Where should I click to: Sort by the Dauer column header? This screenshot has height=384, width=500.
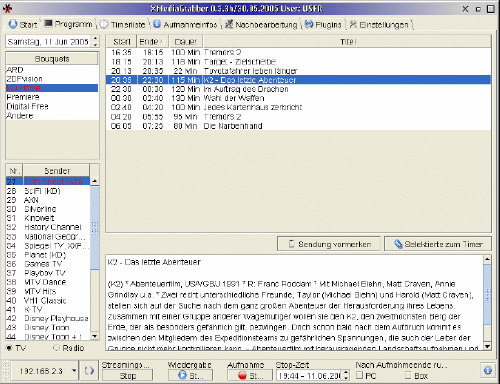tap(186, 42)
